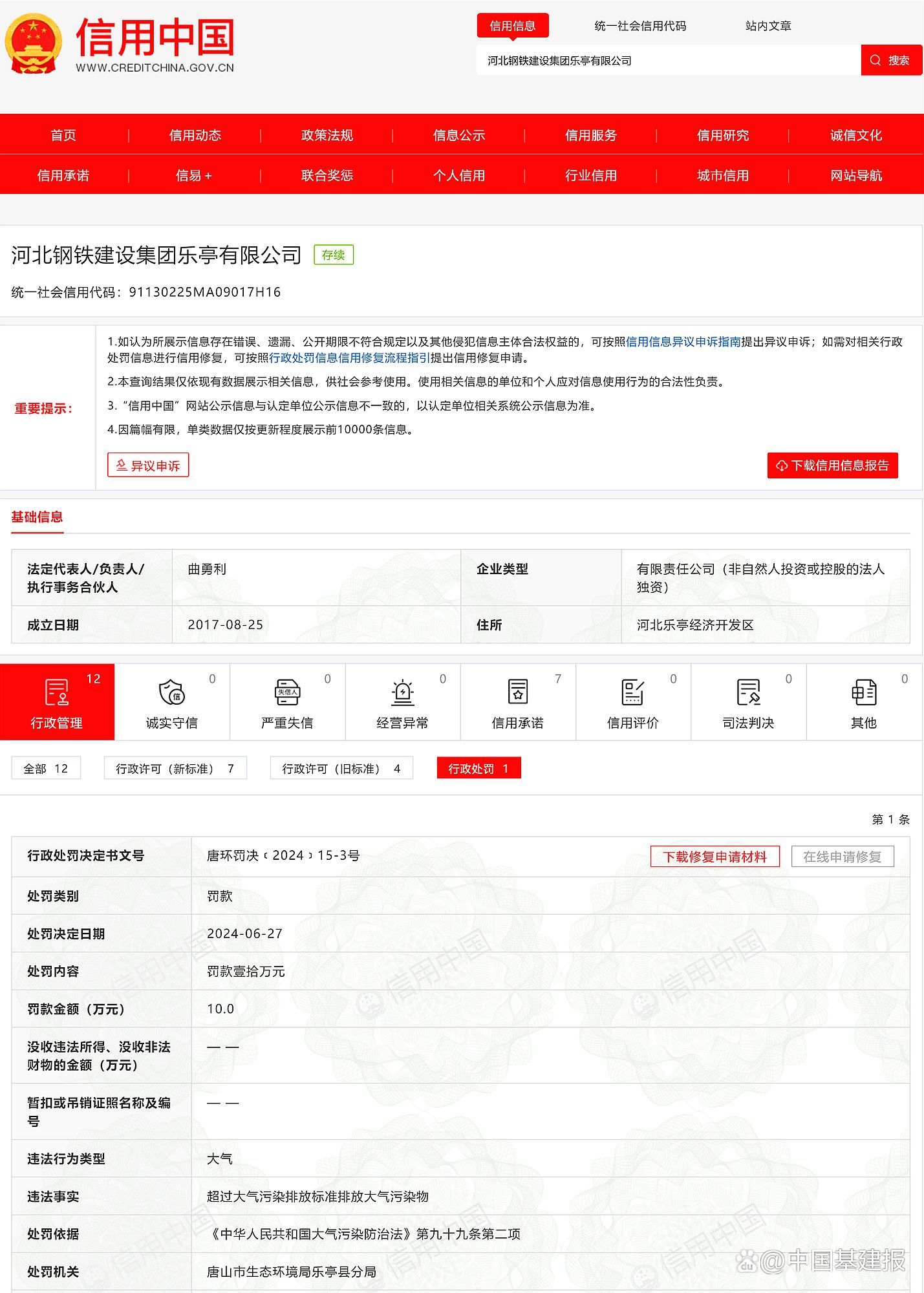This screenshot has height=1293, width=924.
Task: Open the 行政处罚信息信用修复流程指引 link
Action: (x=349, y=358)
